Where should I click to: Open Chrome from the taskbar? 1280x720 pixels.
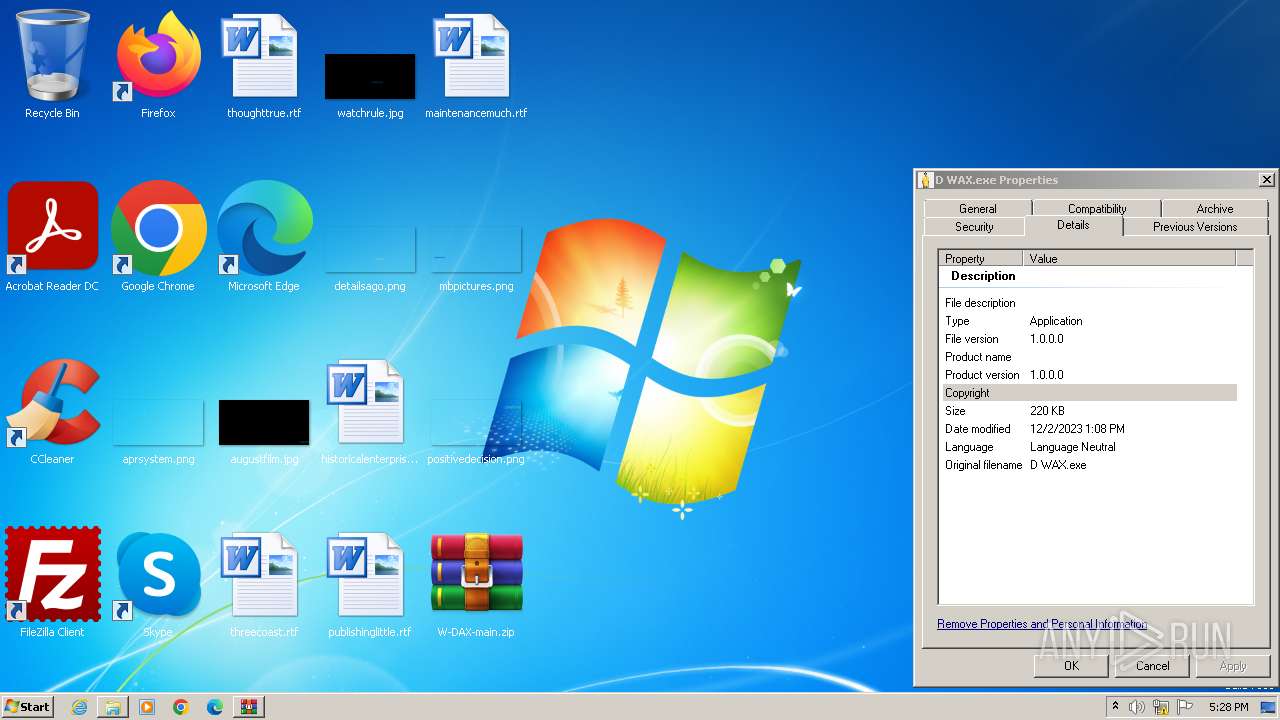(x=181, y=707)
